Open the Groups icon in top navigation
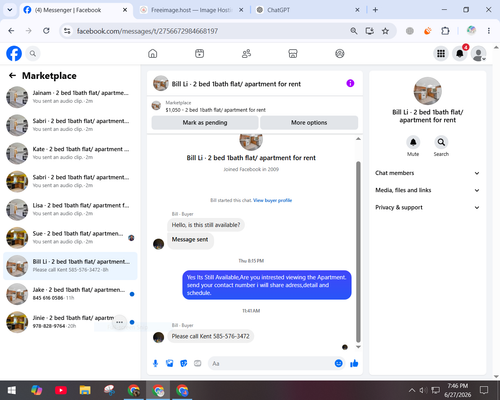The height and width of the screenshot is (400, 500). tap(340, 53)
